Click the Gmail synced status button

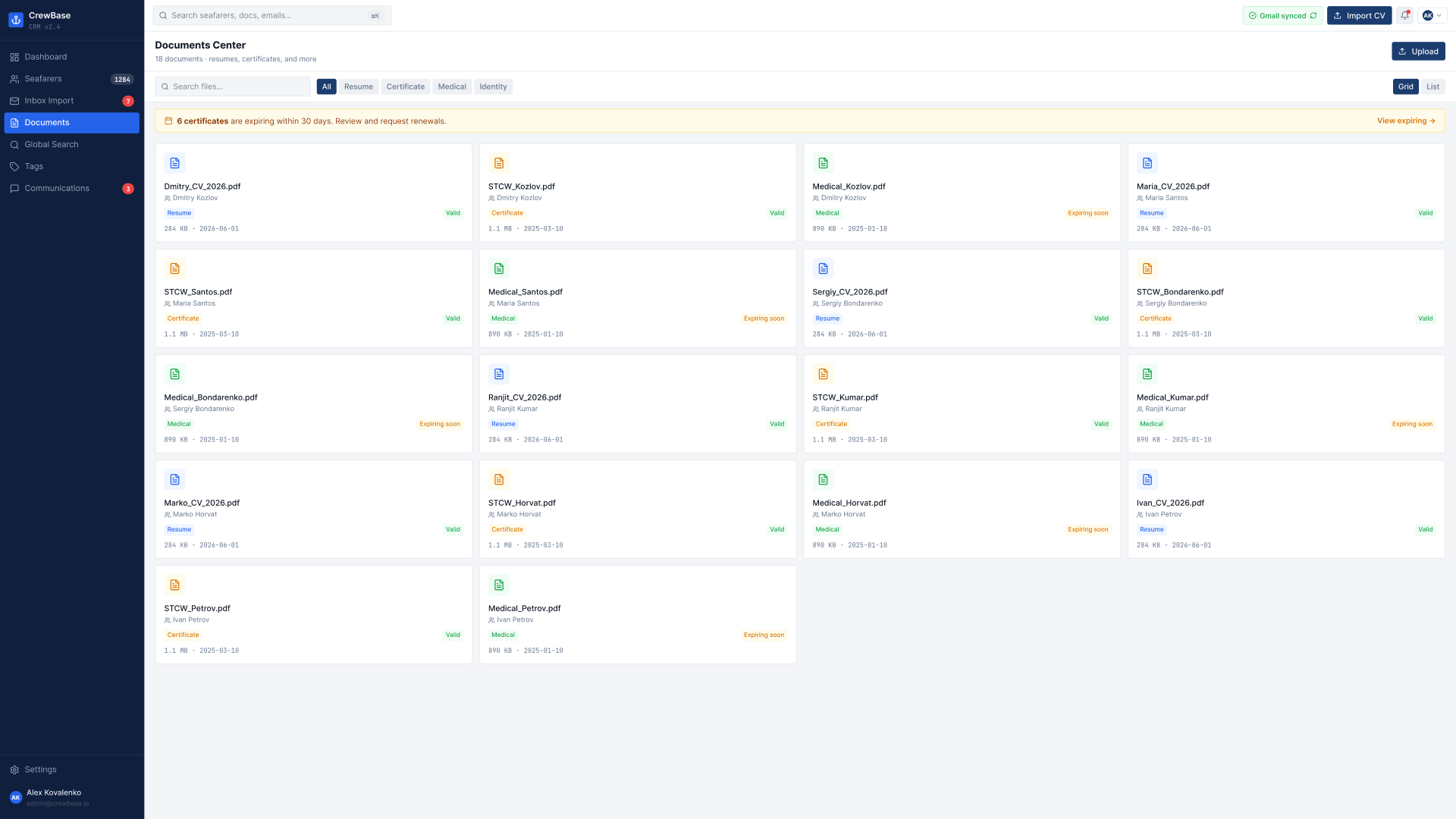tap(1282, 15)
